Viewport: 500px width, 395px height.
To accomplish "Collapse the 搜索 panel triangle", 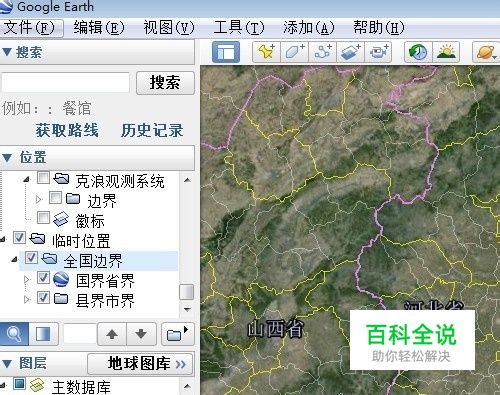I will 7,52.
